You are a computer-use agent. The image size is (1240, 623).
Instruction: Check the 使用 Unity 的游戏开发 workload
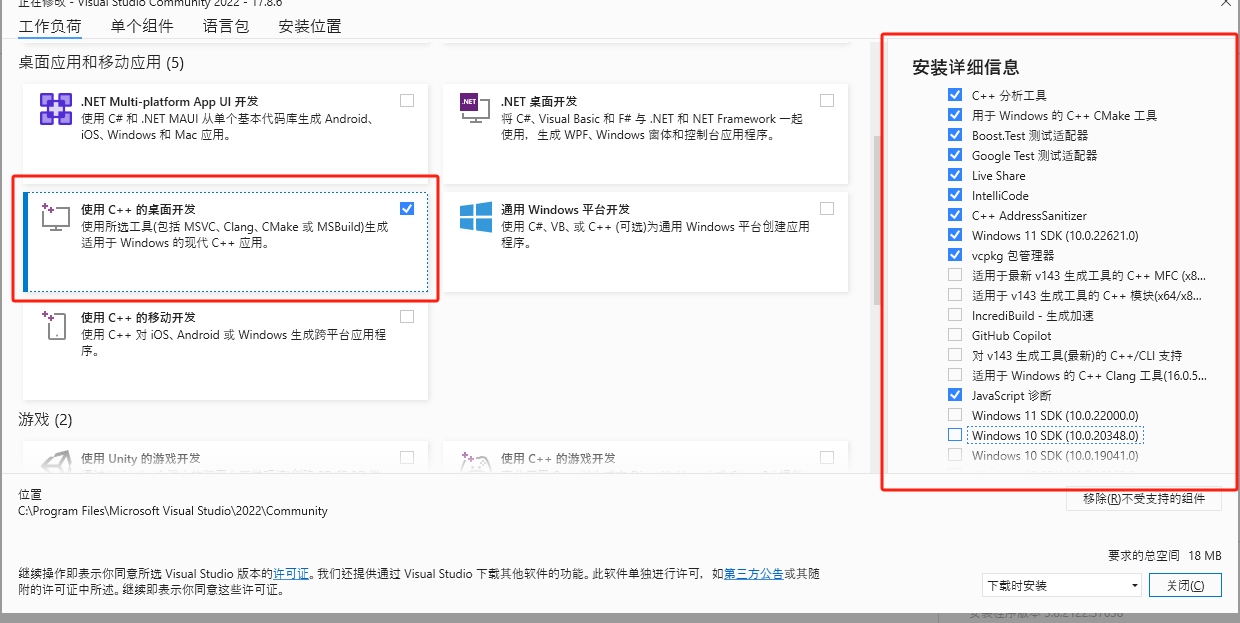tap(407, 457)
